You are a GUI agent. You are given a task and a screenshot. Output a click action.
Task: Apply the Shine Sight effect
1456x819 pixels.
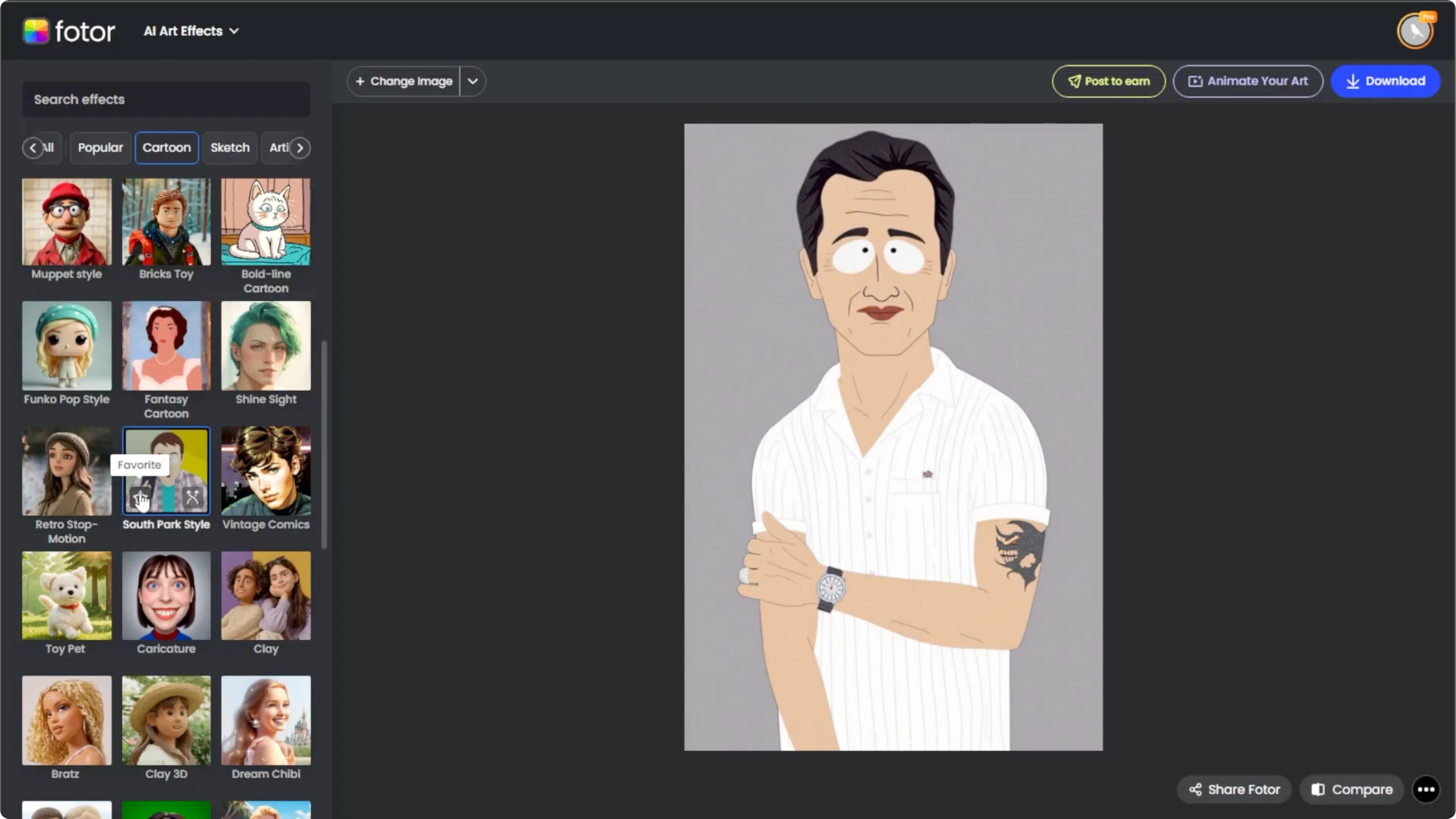pyautogui.click(x=265, y=345)
